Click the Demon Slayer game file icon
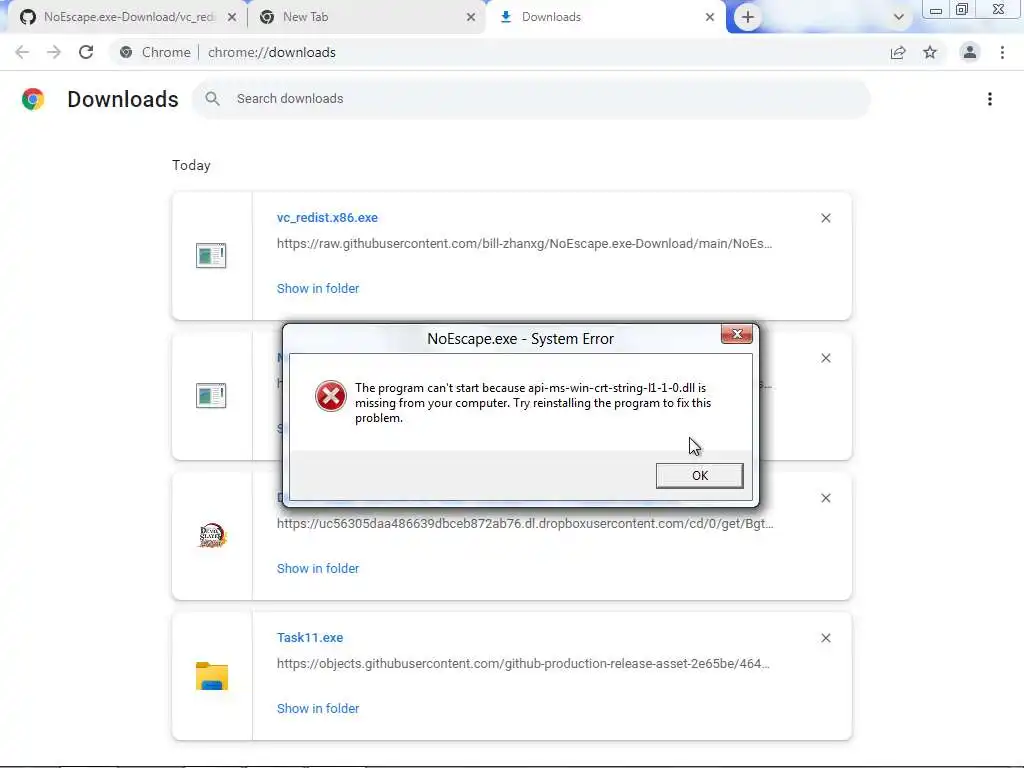Image resolution: width=1024 pixels, height=768 pixels. (x=212, y=536)
